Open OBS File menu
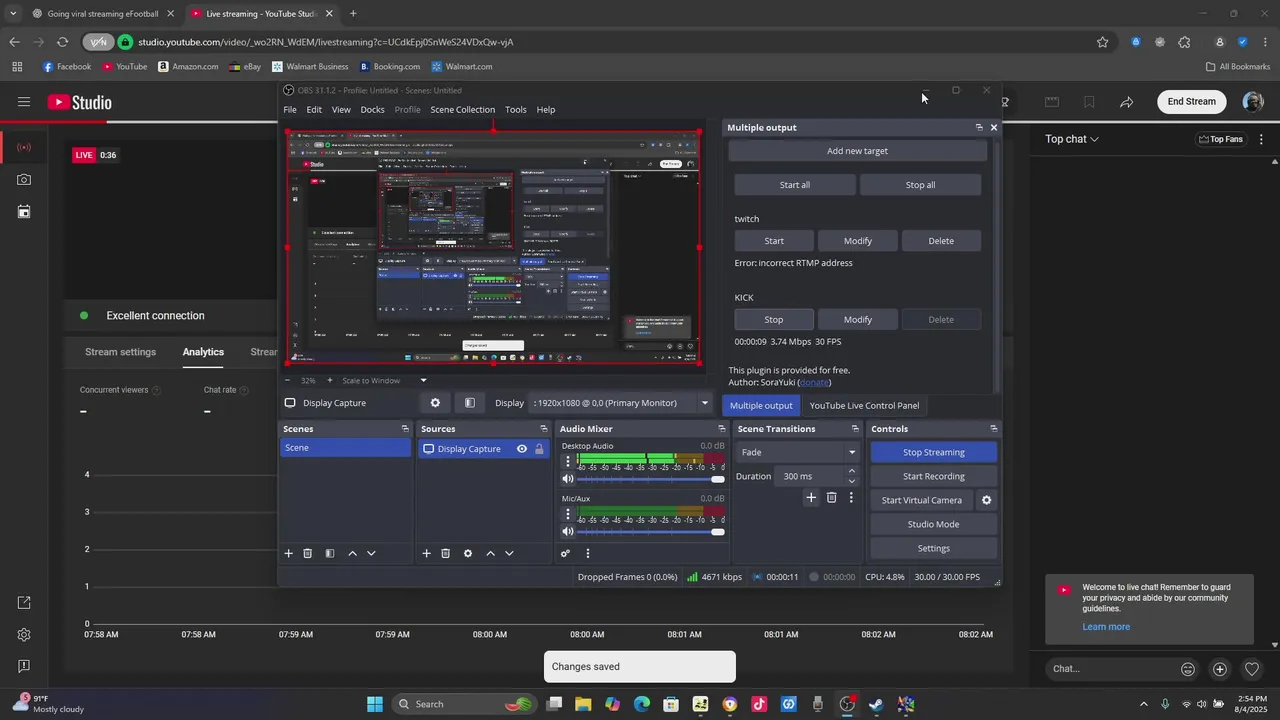Screen dimensions: 1280x720 click(x=290, y=110)
